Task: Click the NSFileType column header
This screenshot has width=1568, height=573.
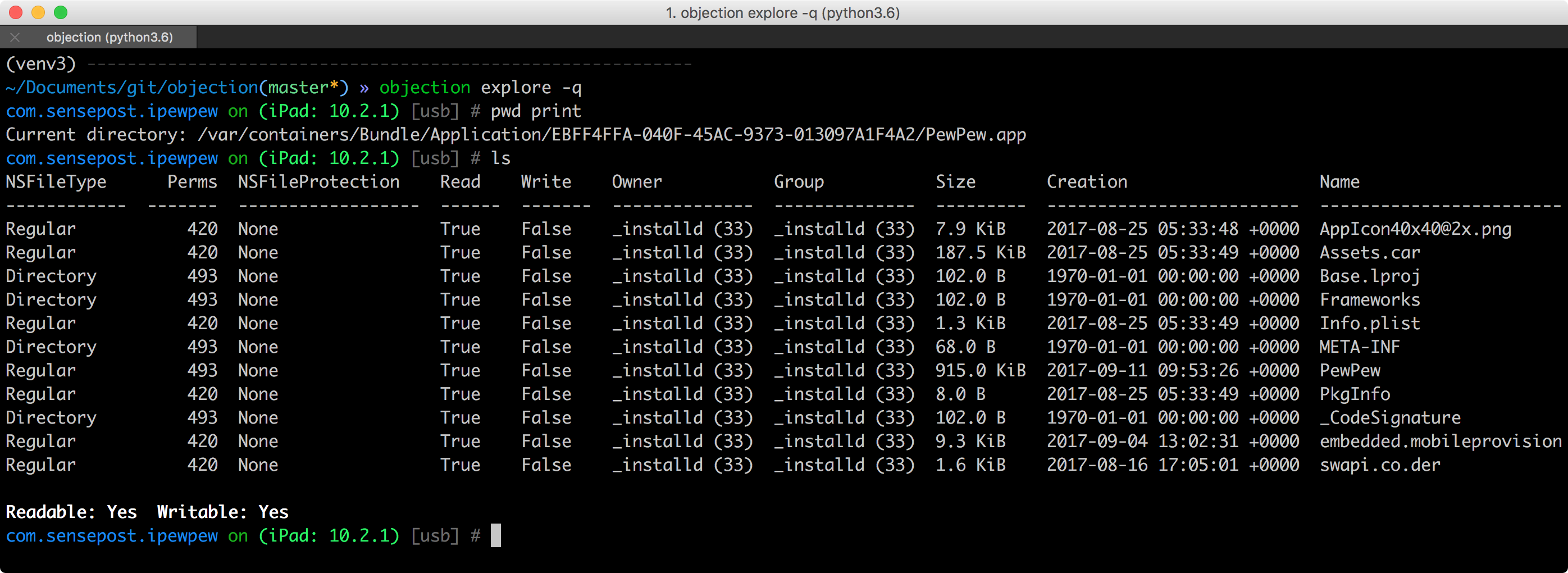Action: pos(56,182)
